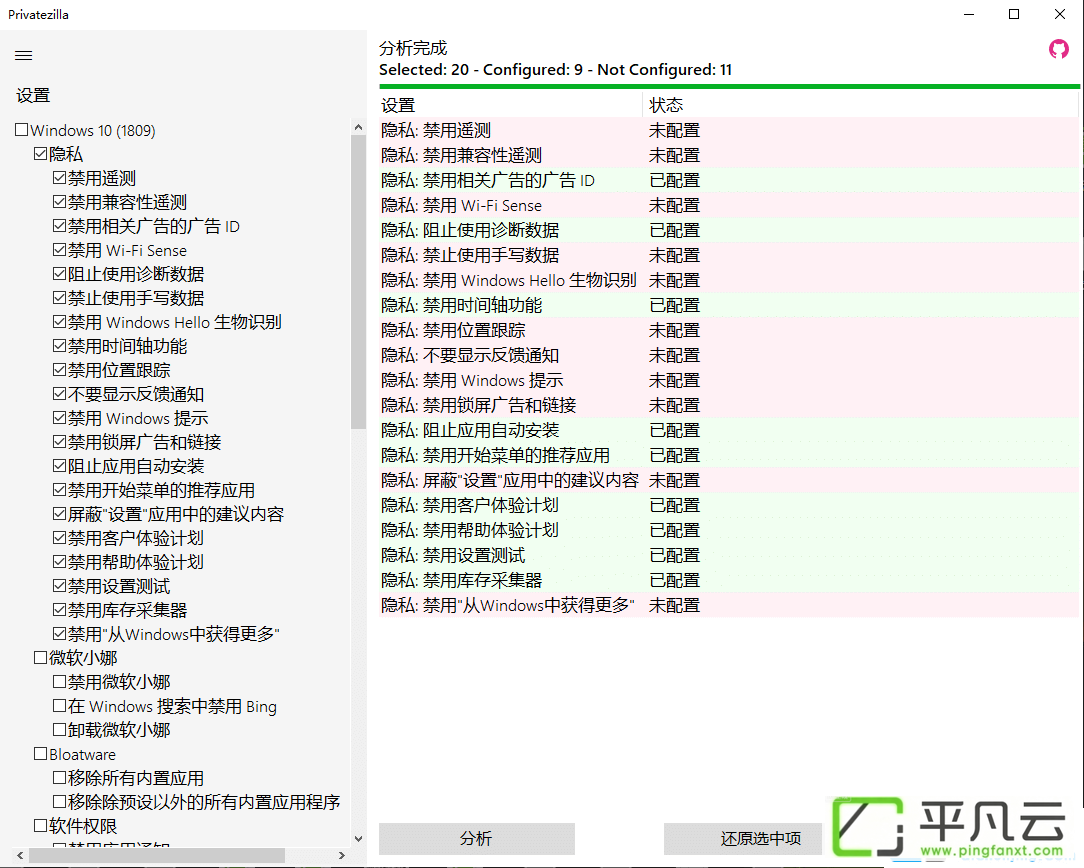This screenshot has width=1084, height=868.
Task: Uncheck 屏蔽"设置"应用中的建议内容 checkbox
Action: pos(59,513)
